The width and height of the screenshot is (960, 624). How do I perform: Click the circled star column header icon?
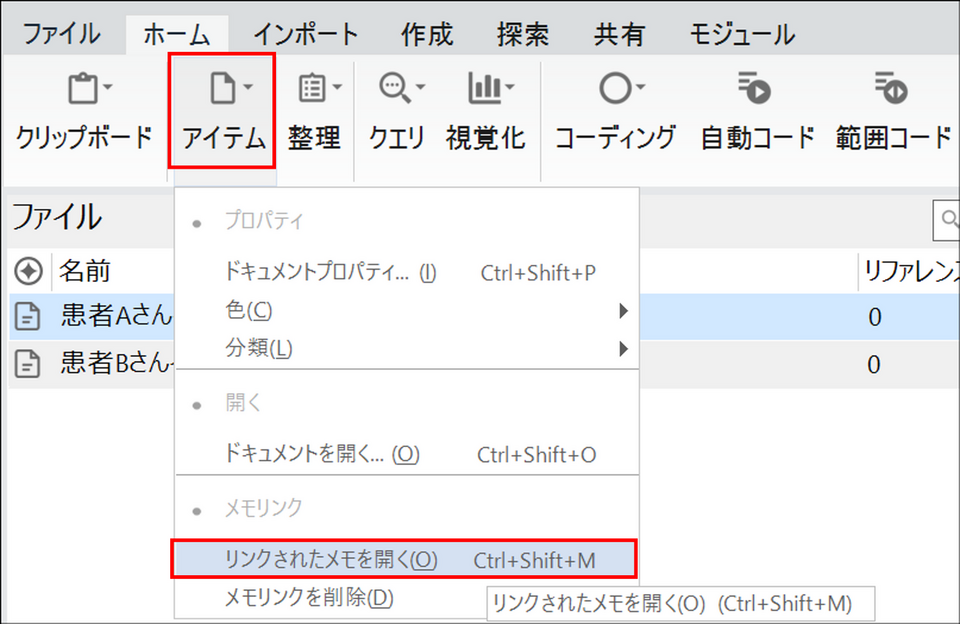pyautogui.click(x=29, y=271)
